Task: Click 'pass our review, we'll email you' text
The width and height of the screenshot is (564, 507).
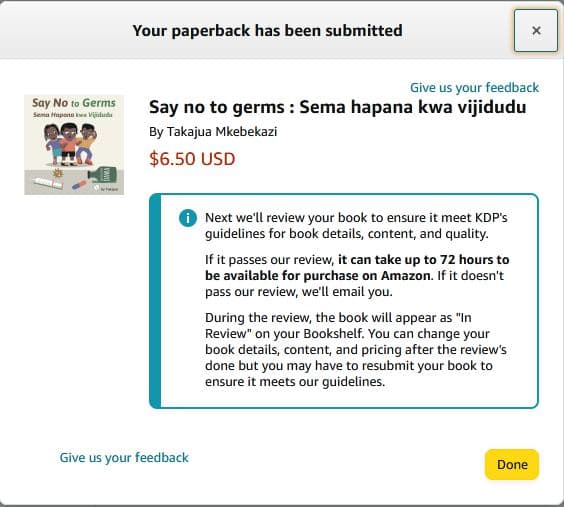Action: tap(299, 292)
